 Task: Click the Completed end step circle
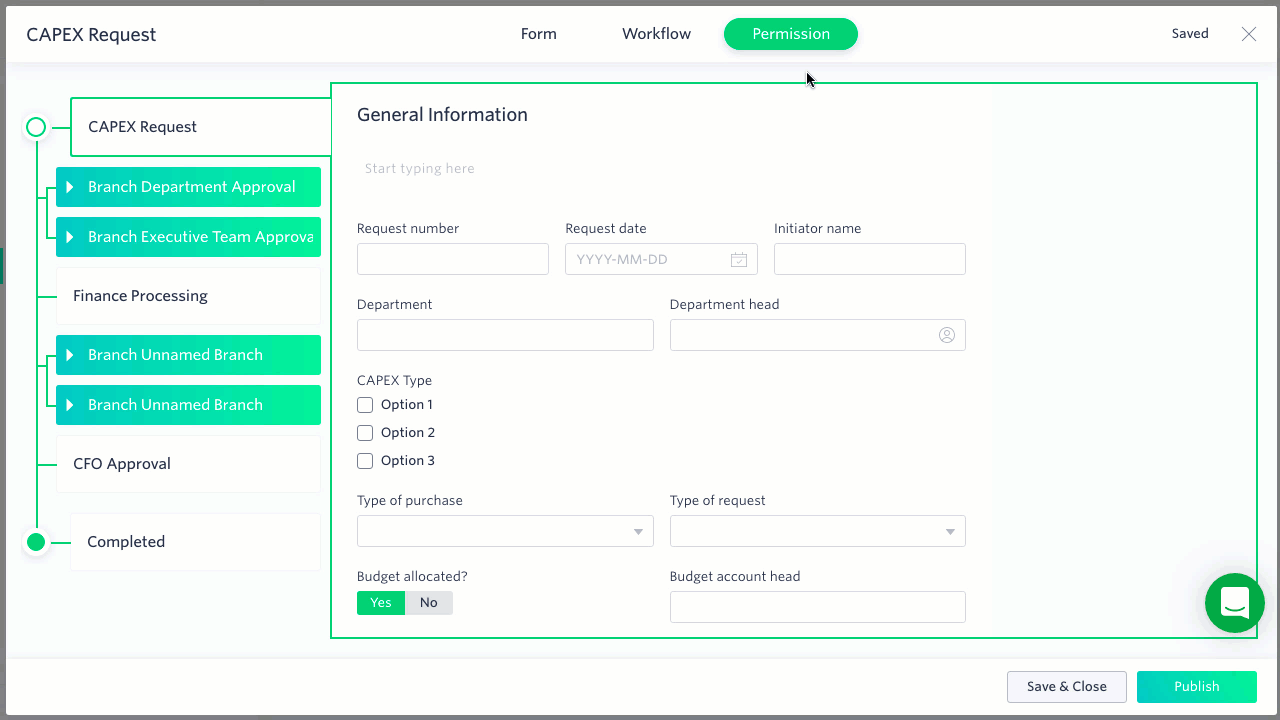tap(36, 542)
